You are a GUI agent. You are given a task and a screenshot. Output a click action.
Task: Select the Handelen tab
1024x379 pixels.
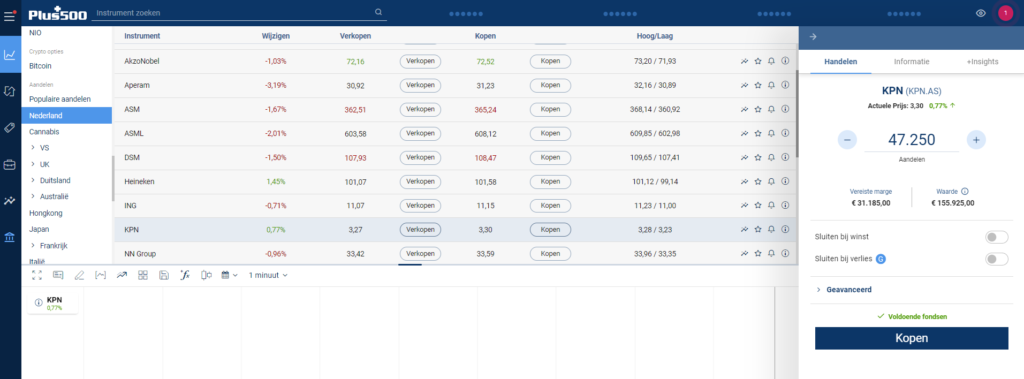[840, 61]
